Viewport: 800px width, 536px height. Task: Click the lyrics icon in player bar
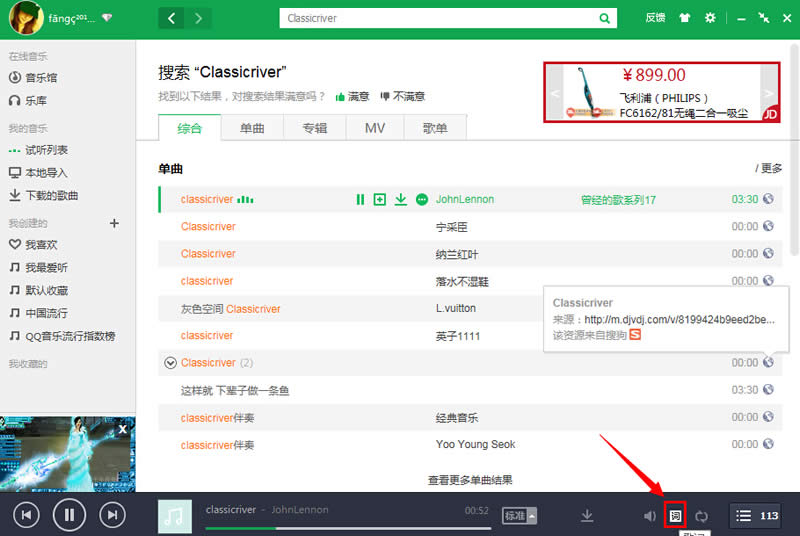(x=675, y=516)
